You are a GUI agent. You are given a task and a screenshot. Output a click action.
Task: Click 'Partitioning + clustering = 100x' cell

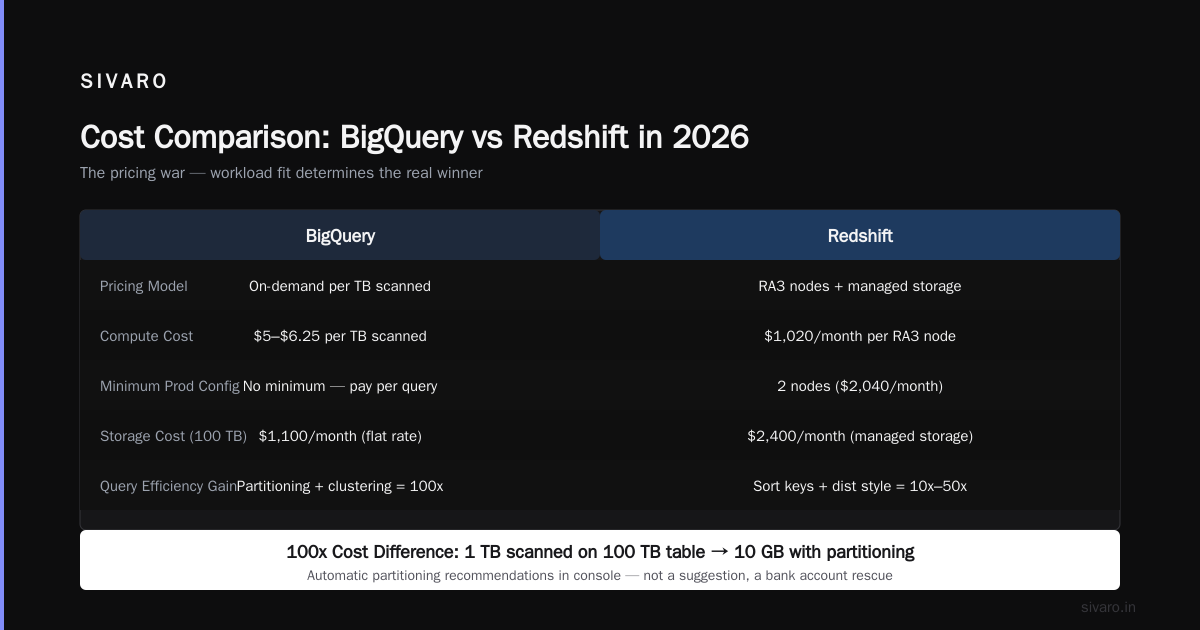pos(340,486)
